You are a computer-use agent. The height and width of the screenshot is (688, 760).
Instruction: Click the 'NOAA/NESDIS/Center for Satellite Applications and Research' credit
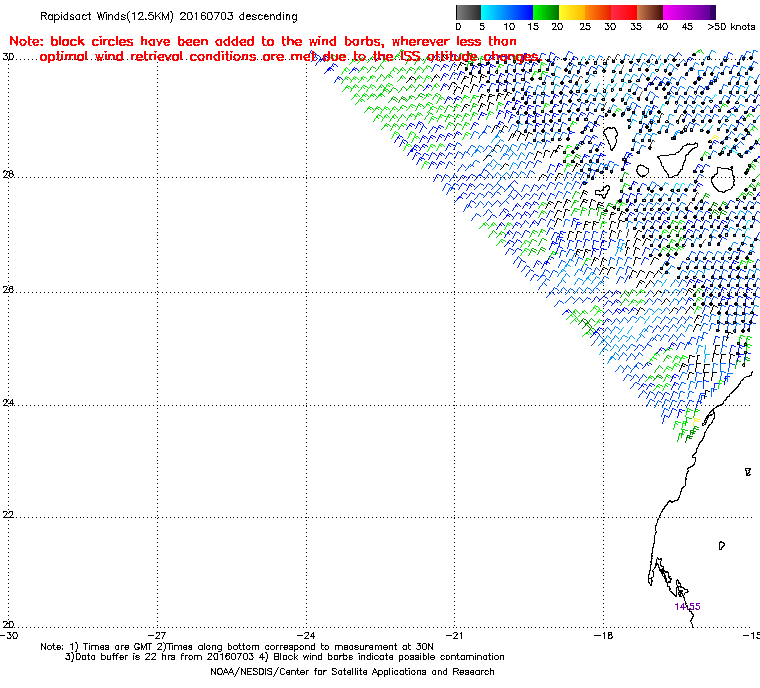[352, 672]
